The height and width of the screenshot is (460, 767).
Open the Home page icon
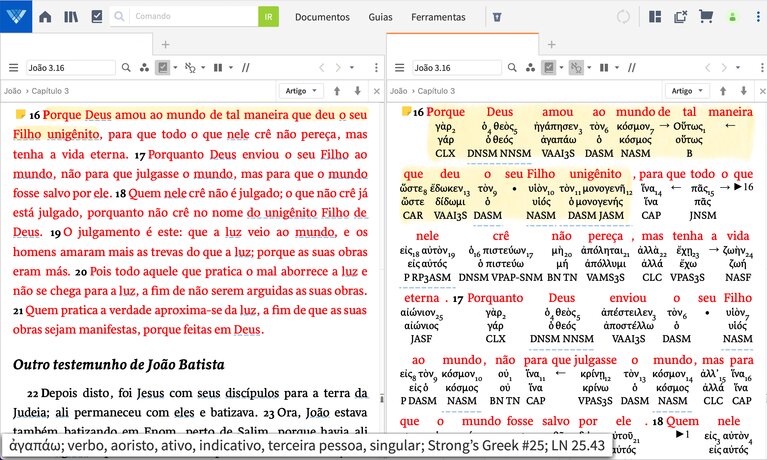(x=45, y=17)
